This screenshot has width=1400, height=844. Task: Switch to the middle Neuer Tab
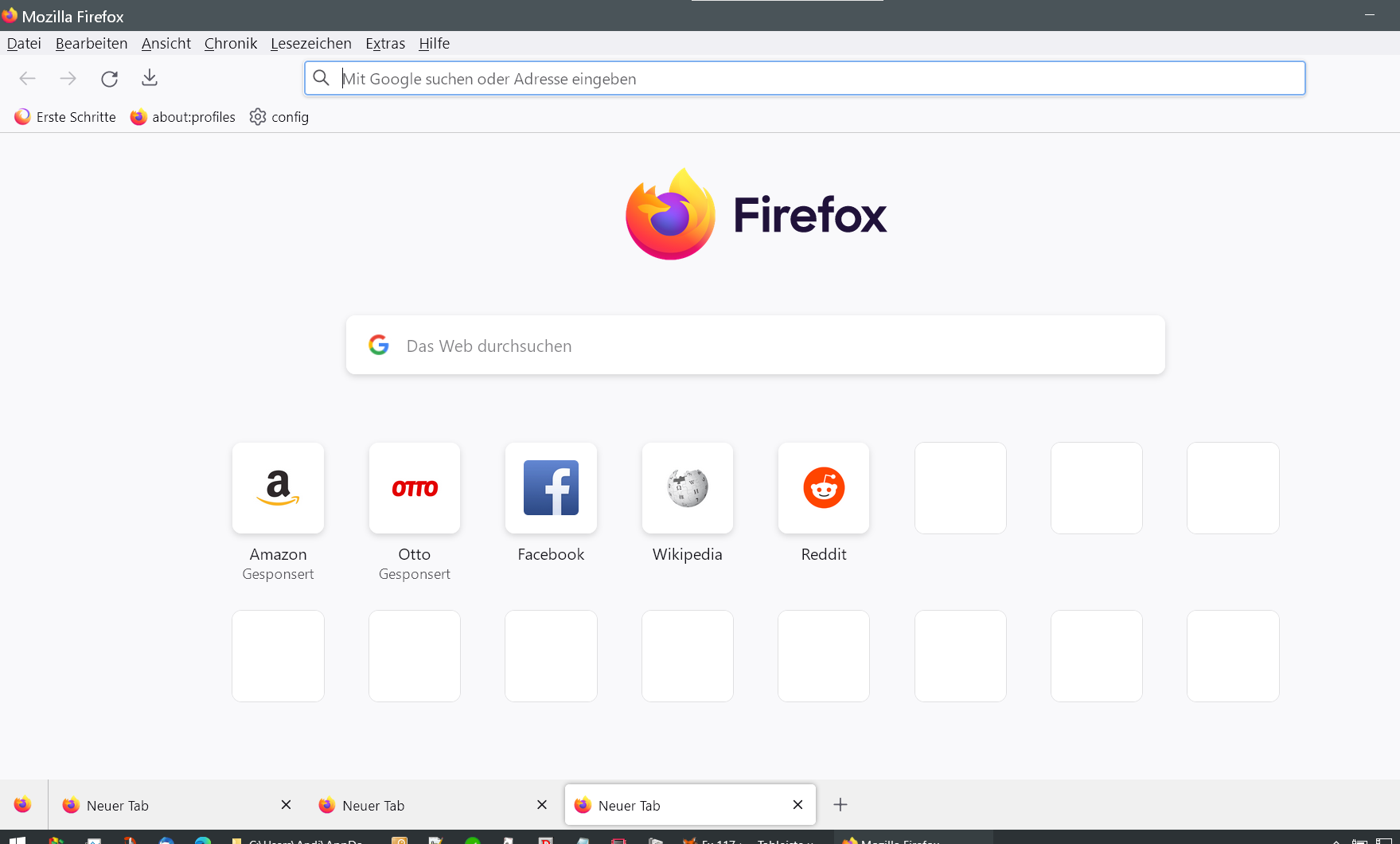[434, 805]
